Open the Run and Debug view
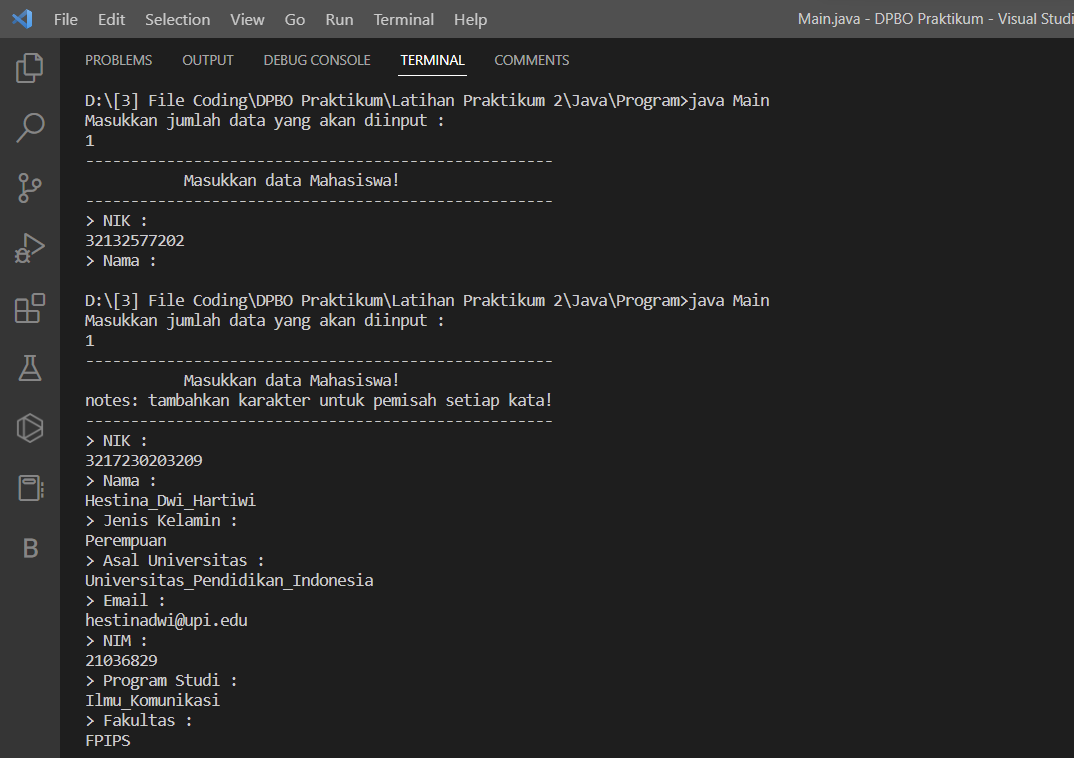The image size is (1074, 758). pos(29,248)
